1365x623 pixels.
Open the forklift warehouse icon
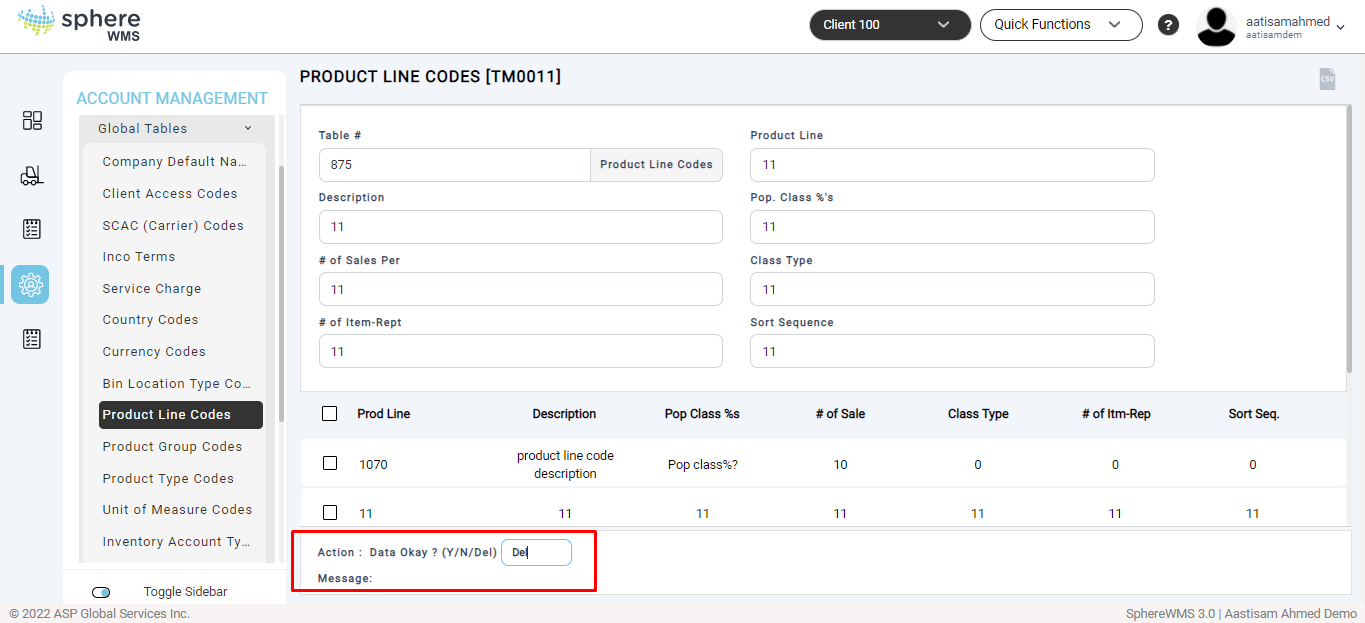32,176
